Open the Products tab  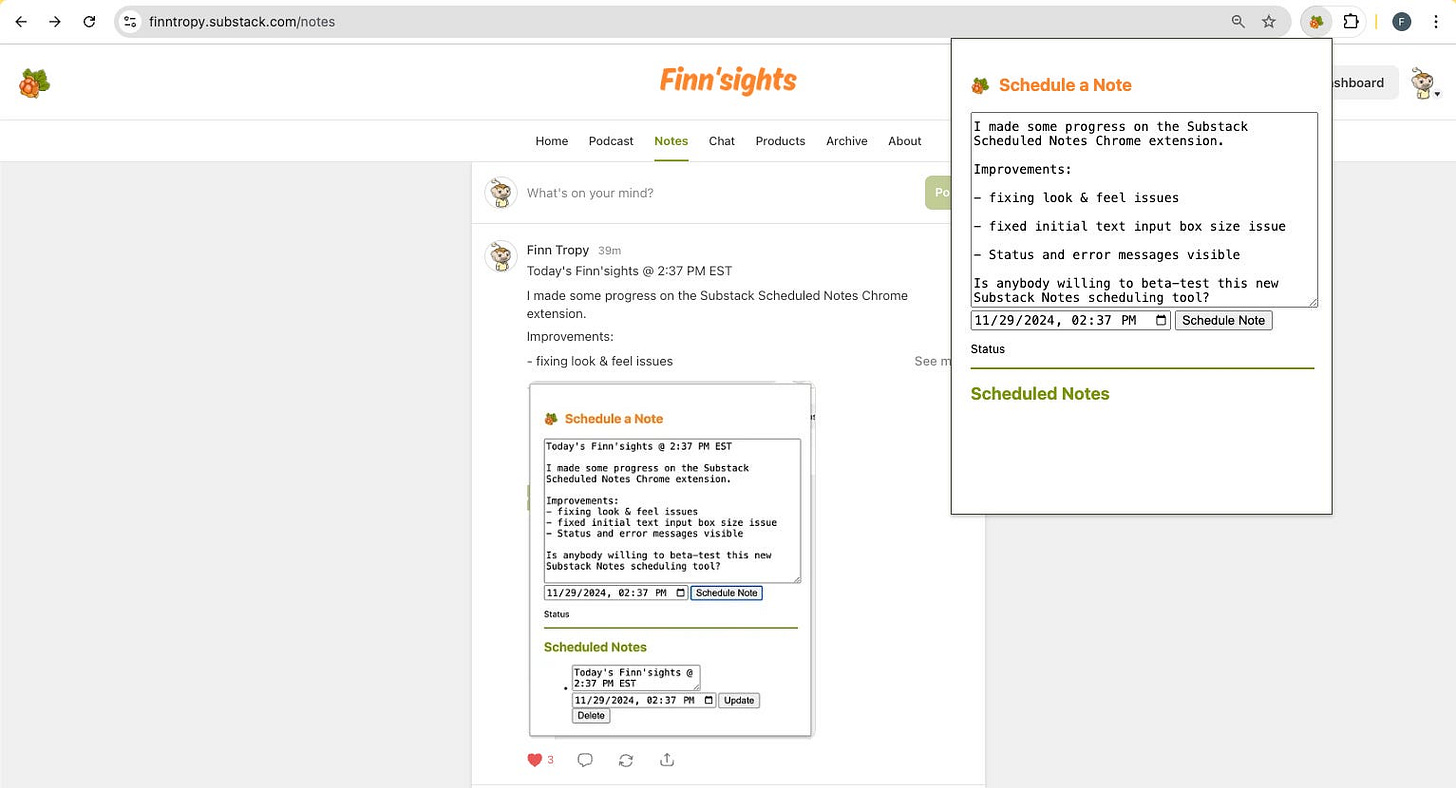pyautogui.click(x=780, y=141)
